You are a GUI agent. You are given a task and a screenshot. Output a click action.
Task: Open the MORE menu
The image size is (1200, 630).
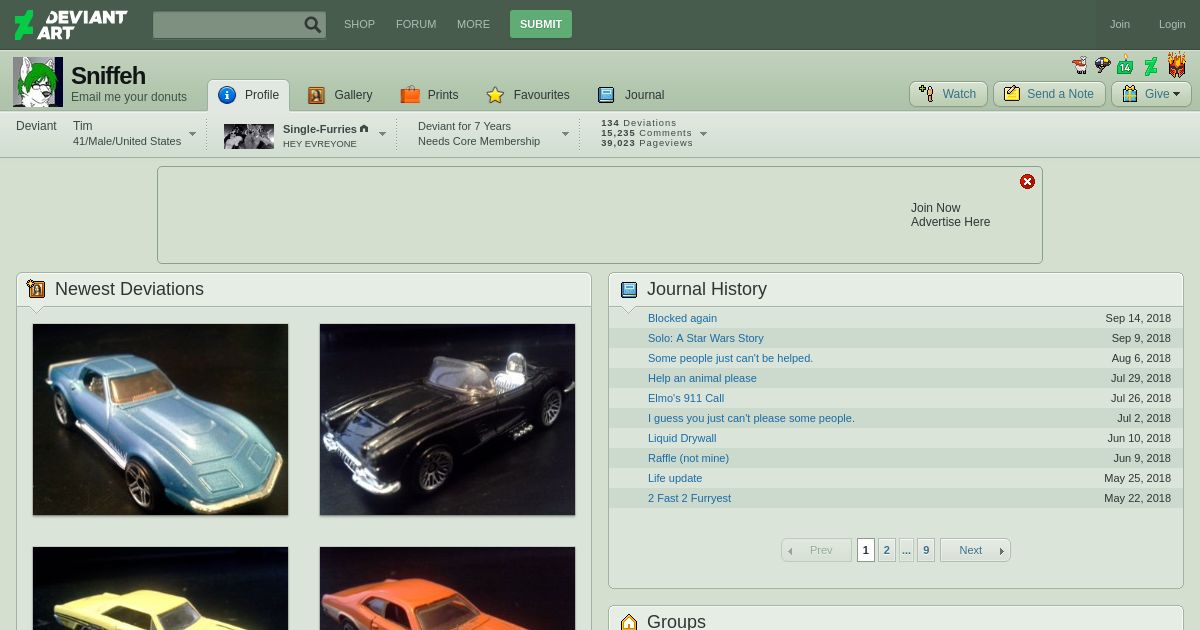(473, 24)
